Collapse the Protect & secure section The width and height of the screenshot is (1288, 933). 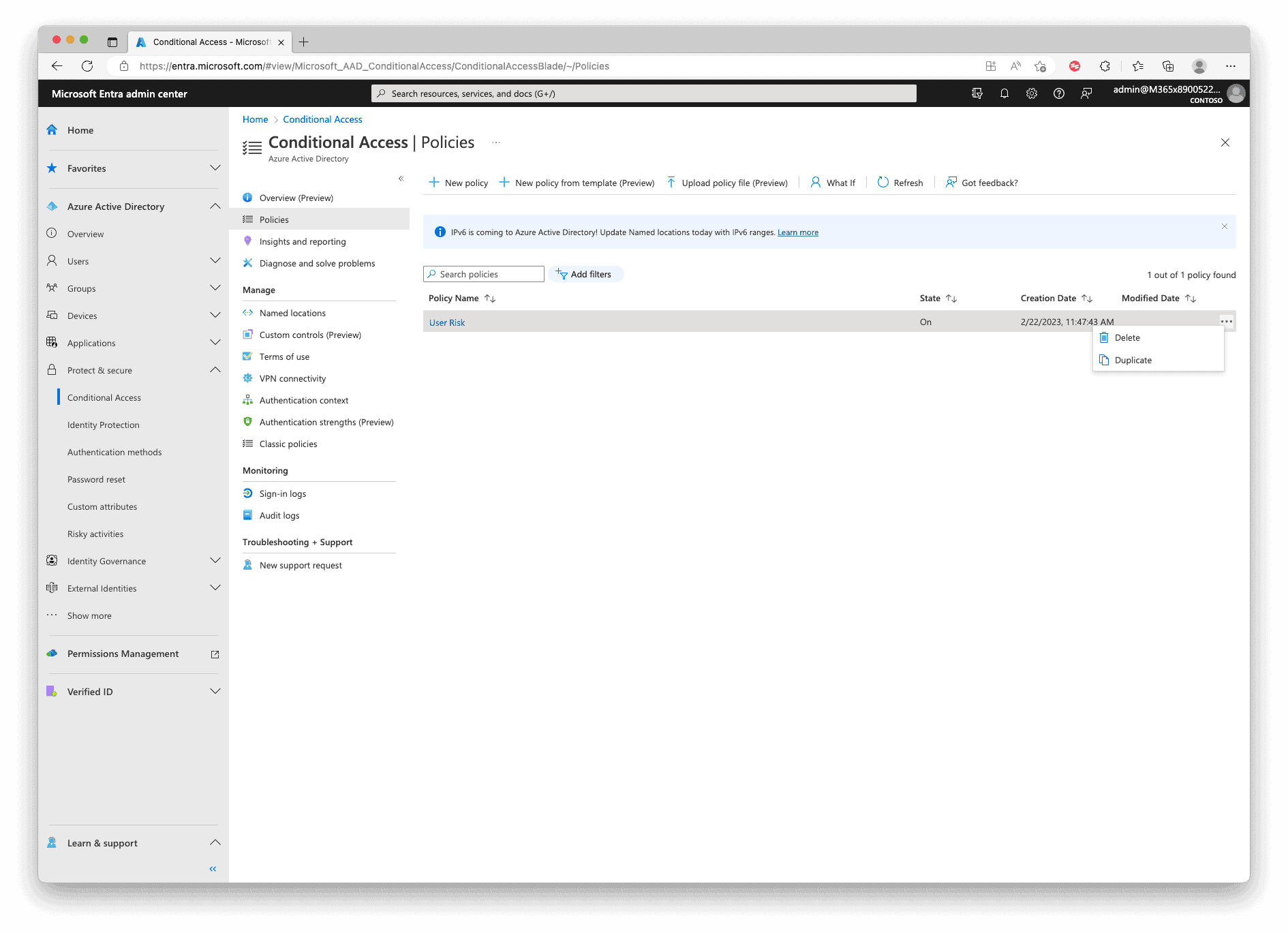(x=215, y=370)
